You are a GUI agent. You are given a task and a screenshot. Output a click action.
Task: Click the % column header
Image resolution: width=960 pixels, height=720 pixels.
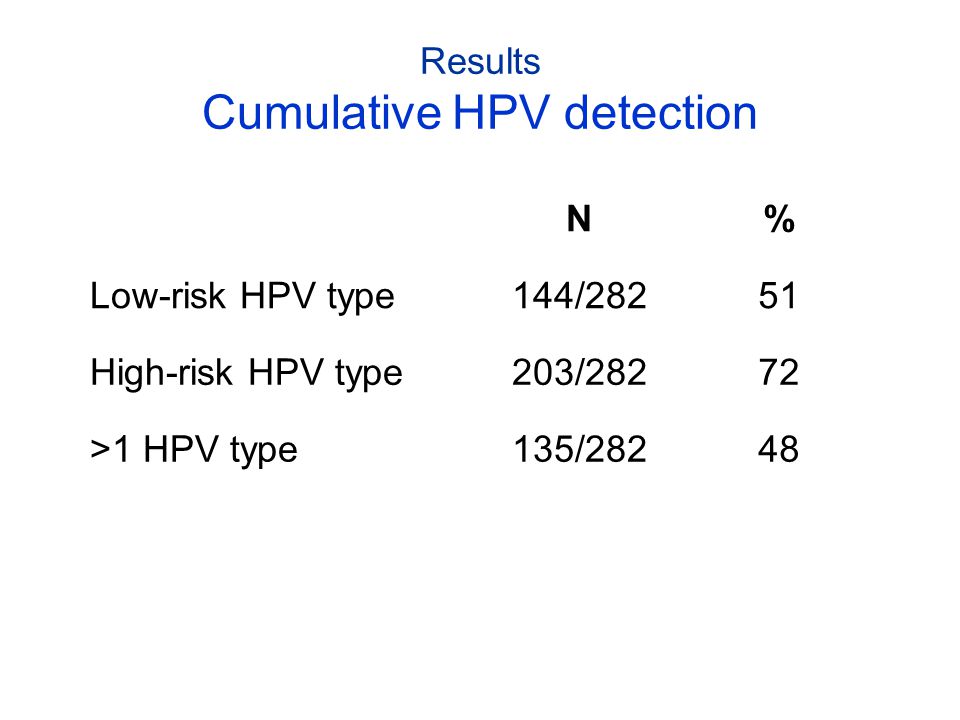[779, 219]
